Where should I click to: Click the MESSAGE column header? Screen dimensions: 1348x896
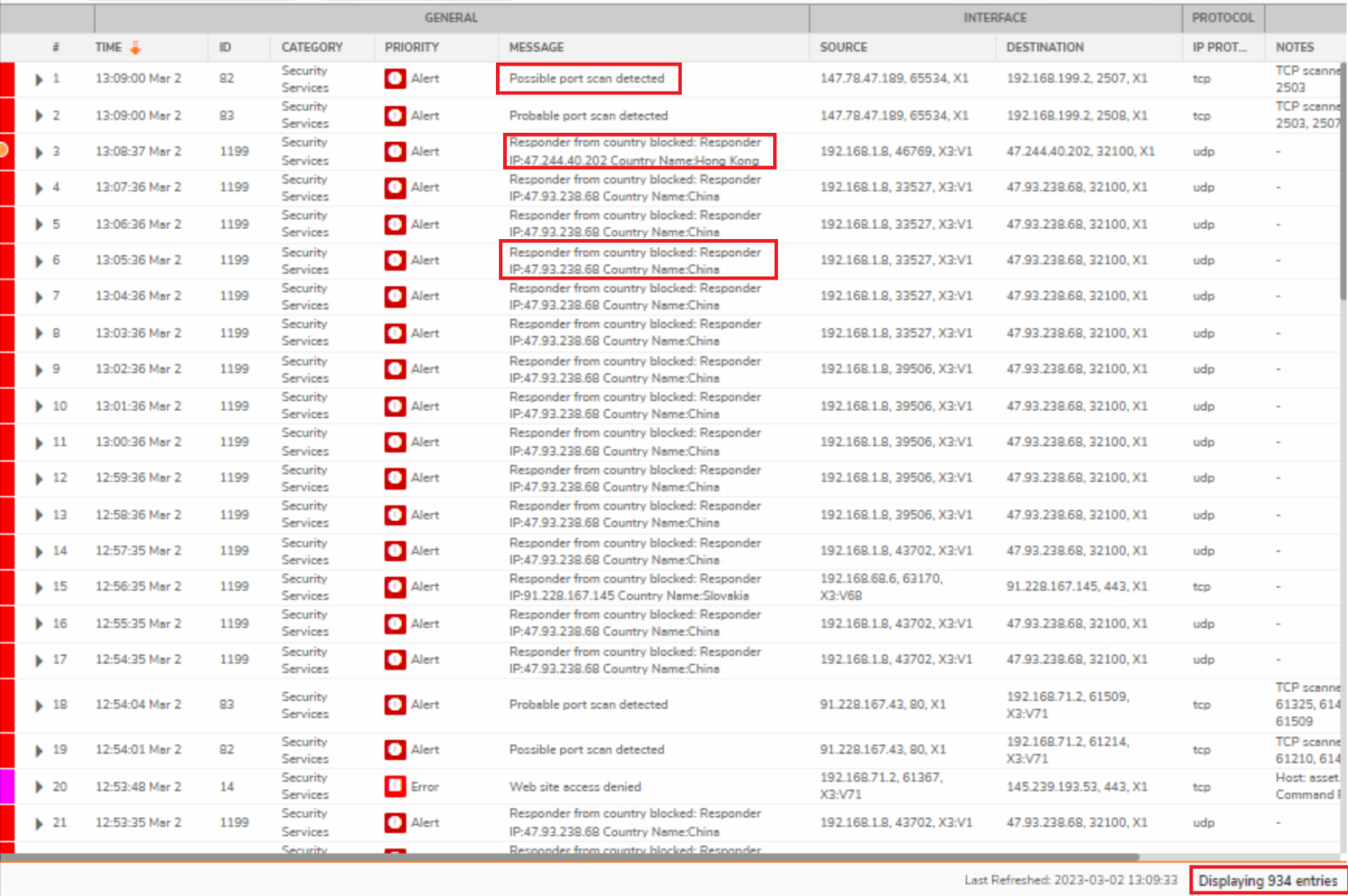tap(537, 48)
